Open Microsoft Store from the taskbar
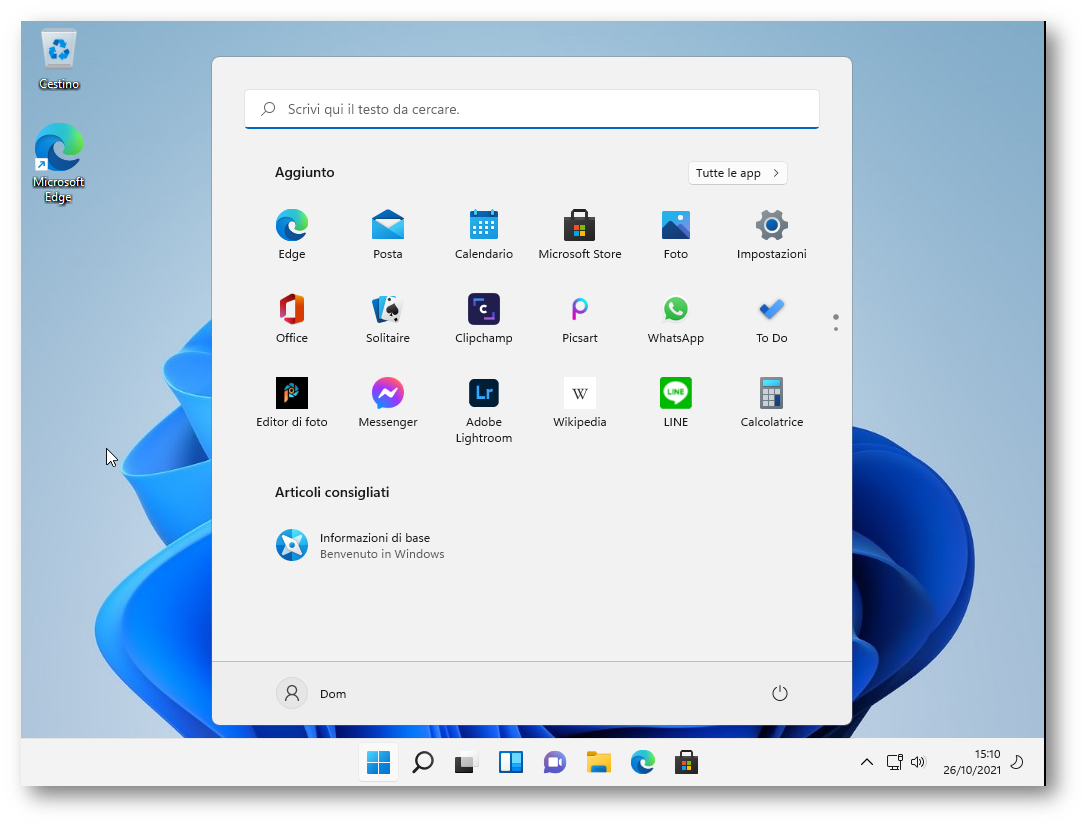Viewport: 1088px width, 828px height. 686,762
